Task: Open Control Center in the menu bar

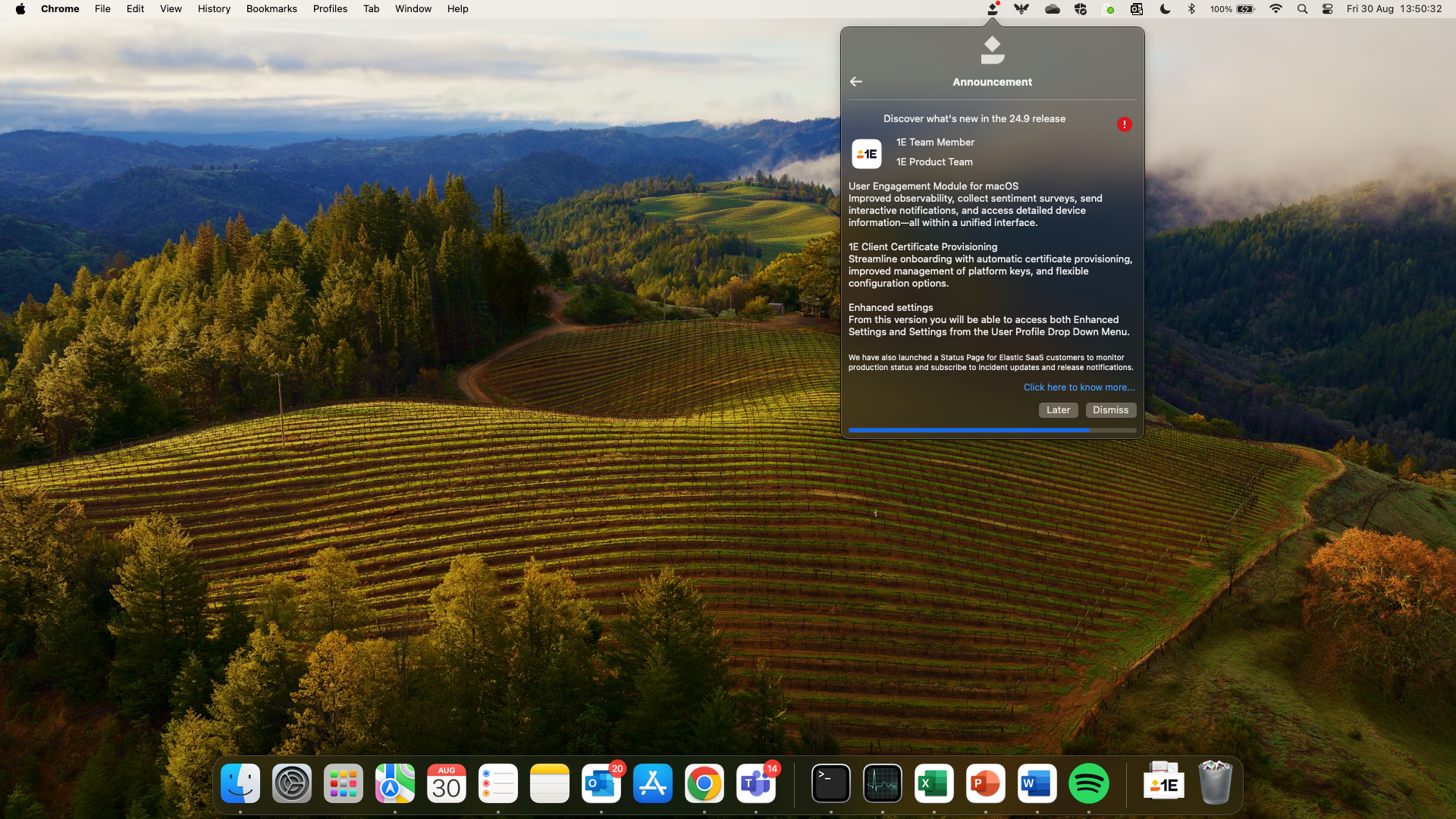Action: (x=1327, y=9)
